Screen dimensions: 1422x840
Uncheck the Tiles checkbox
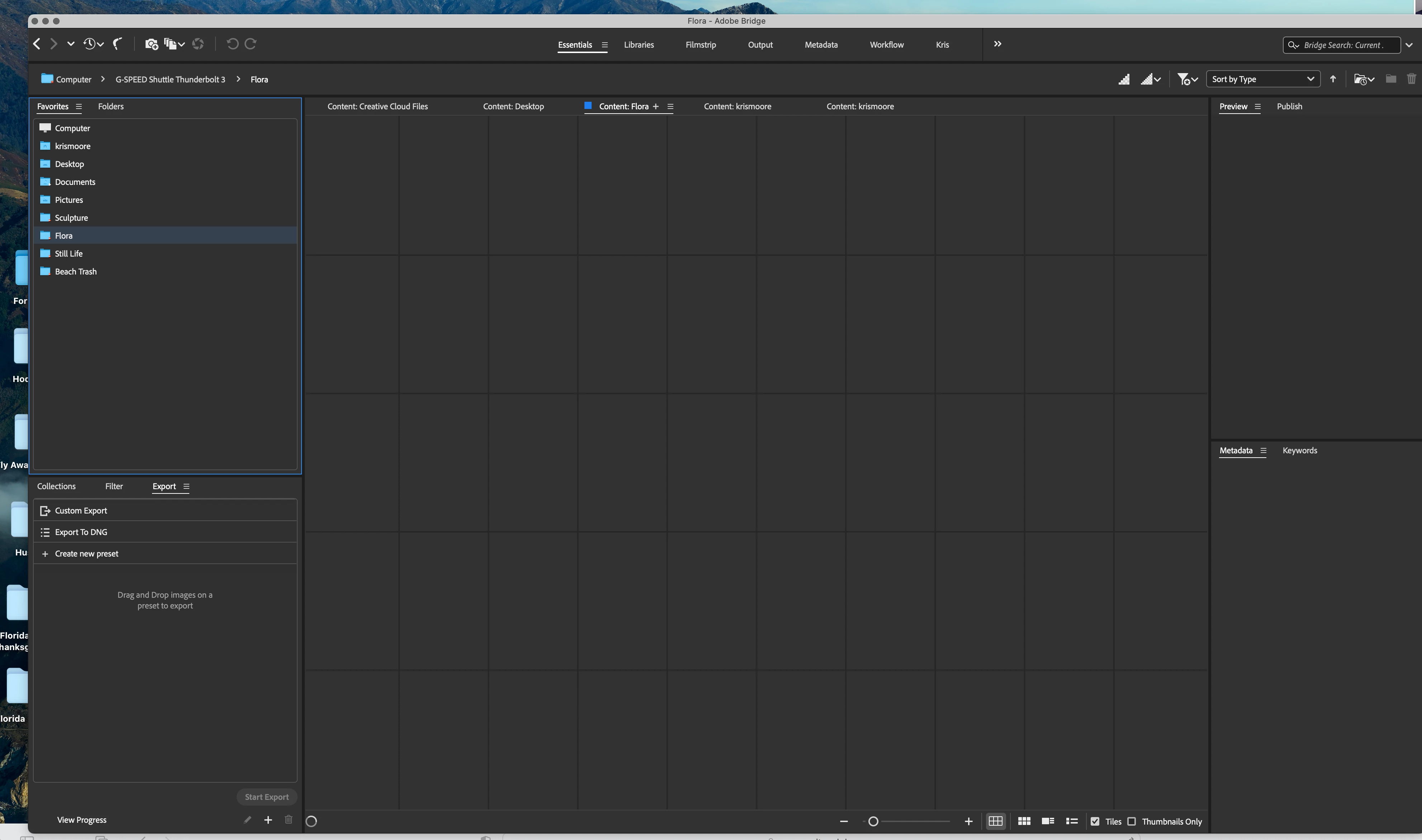click(1095, 821)
